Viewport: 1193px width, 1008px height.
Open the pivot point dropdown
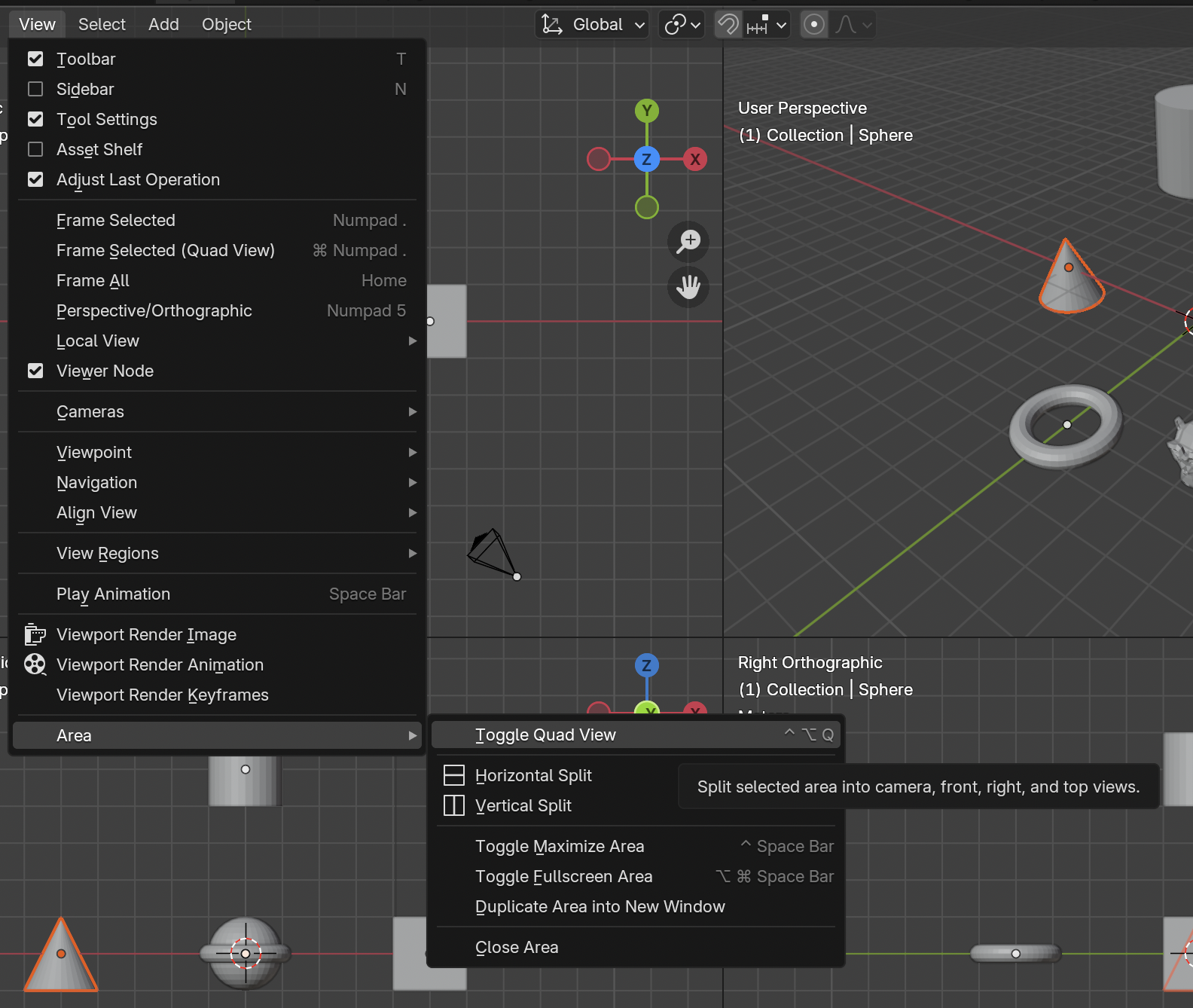[x=682, y=25]
